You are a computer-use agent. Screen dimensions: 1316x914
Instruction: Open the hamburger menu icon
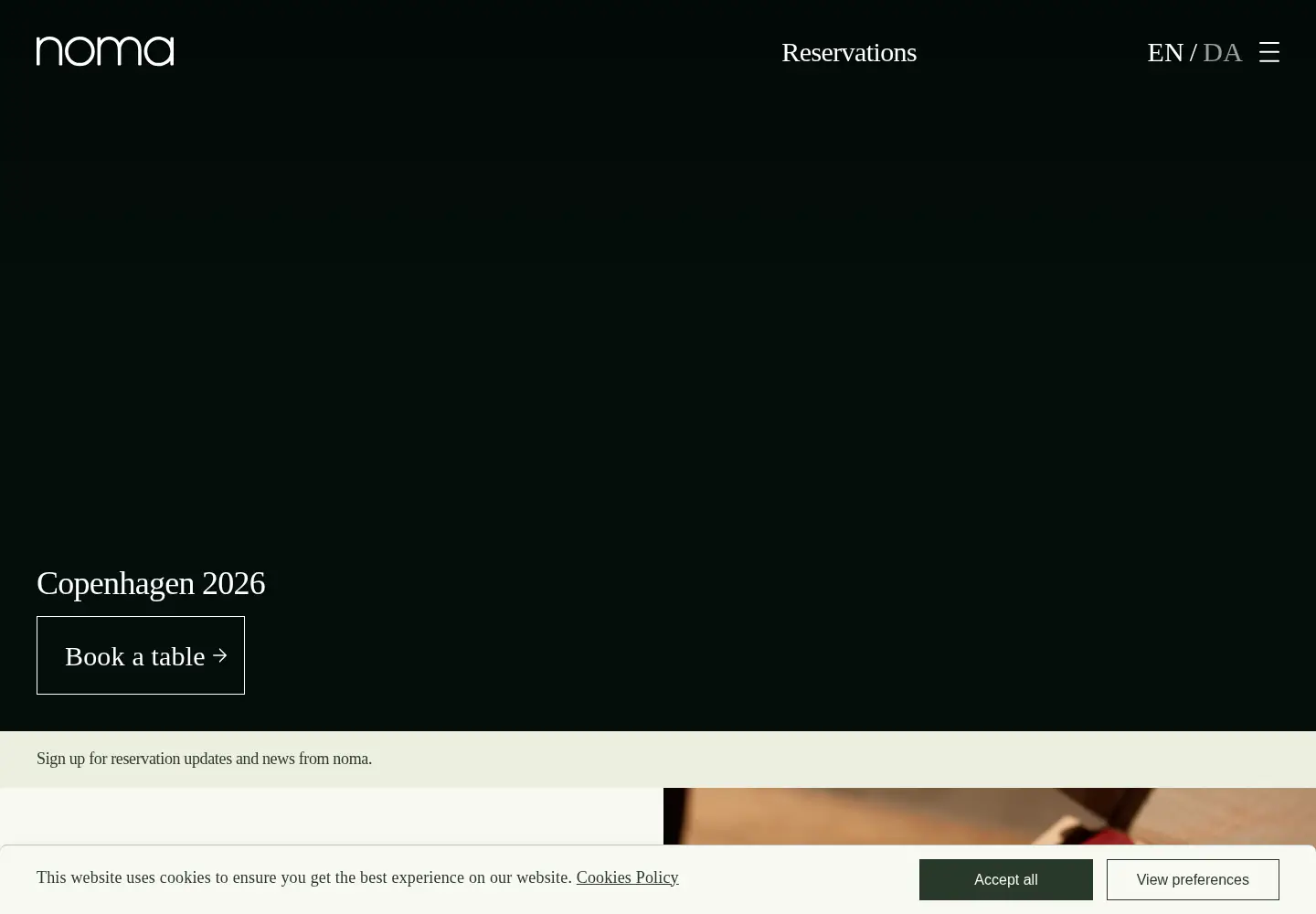pyautogui.click(x=1268, y=52)
